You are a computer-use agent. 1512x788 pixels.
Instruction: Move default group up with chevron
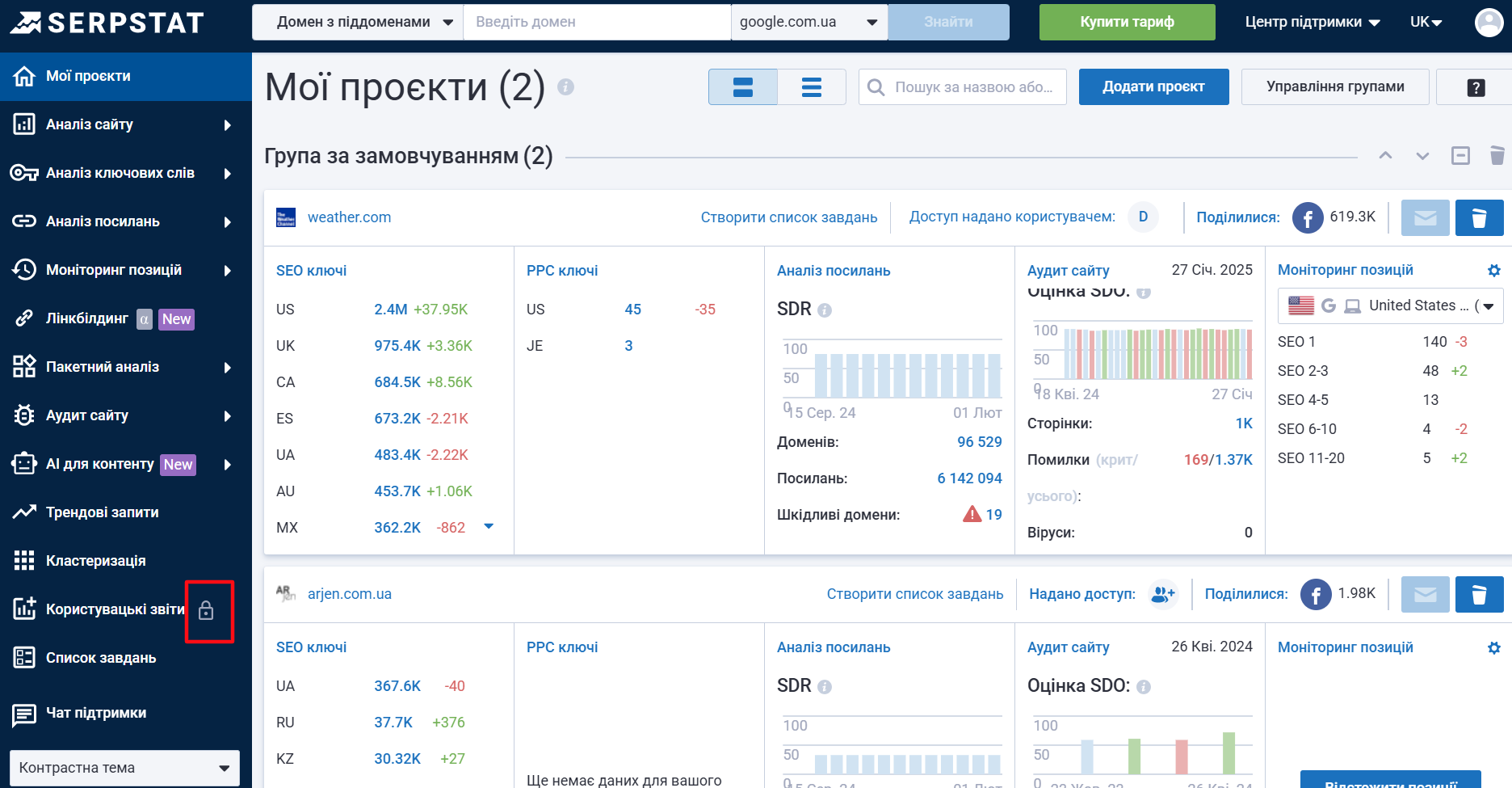pyautogui.click(x=1385, y=155)
